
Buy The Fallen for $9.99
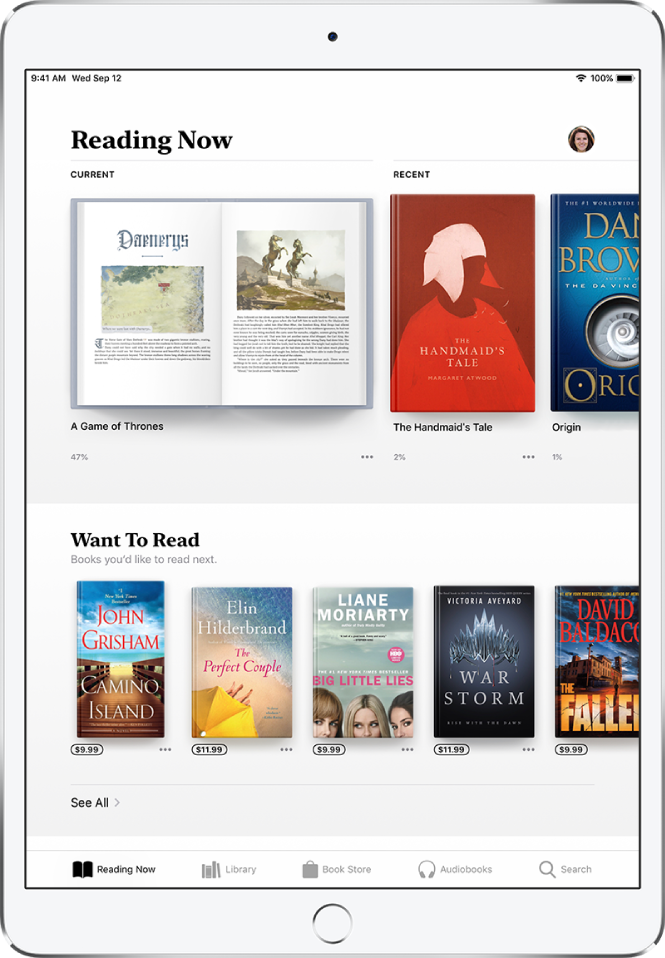tap(571, 749)
